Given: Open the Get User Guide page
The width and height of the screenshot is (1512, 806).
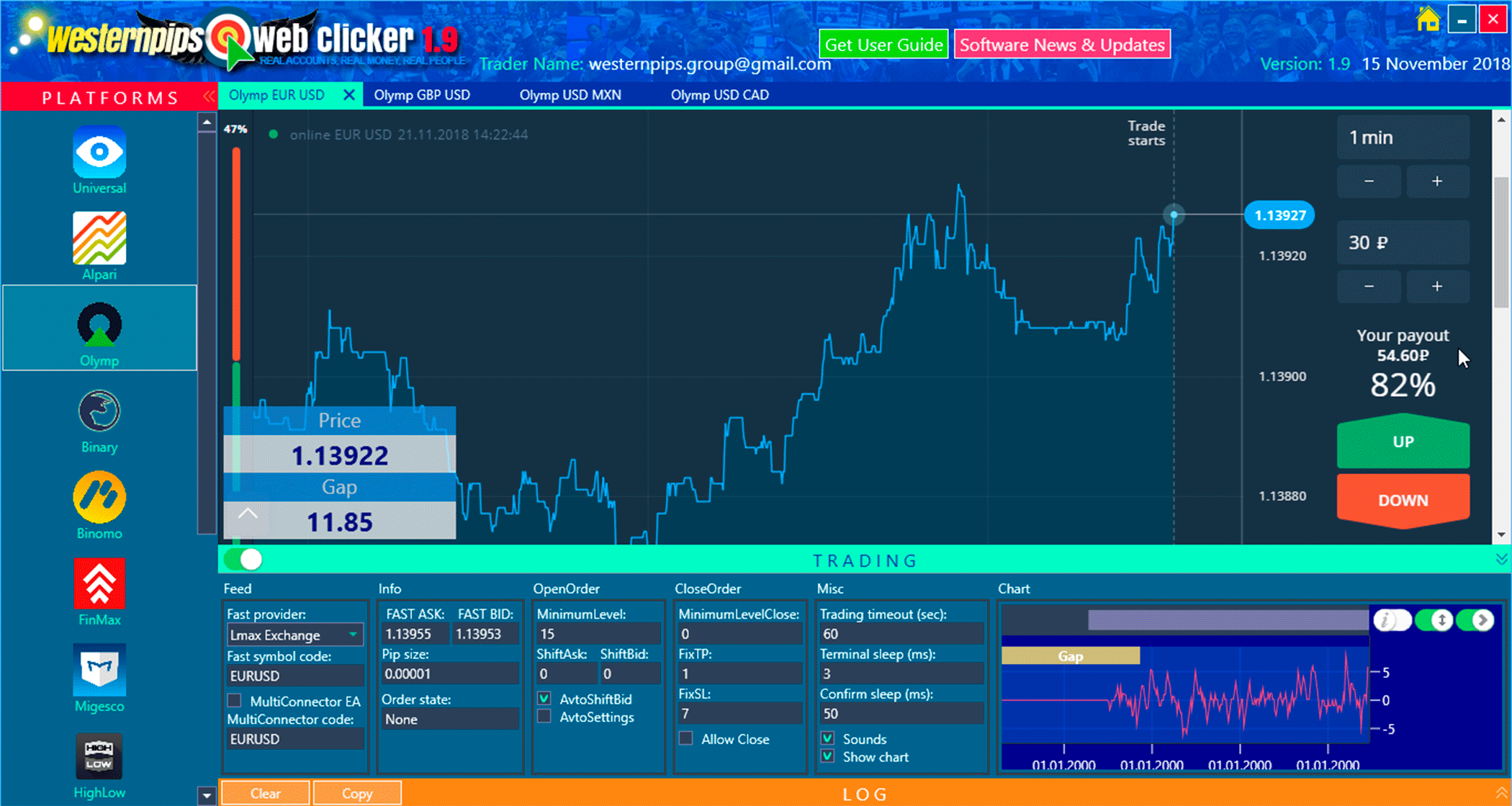Looking at the screenshot, I should [883, 44].
